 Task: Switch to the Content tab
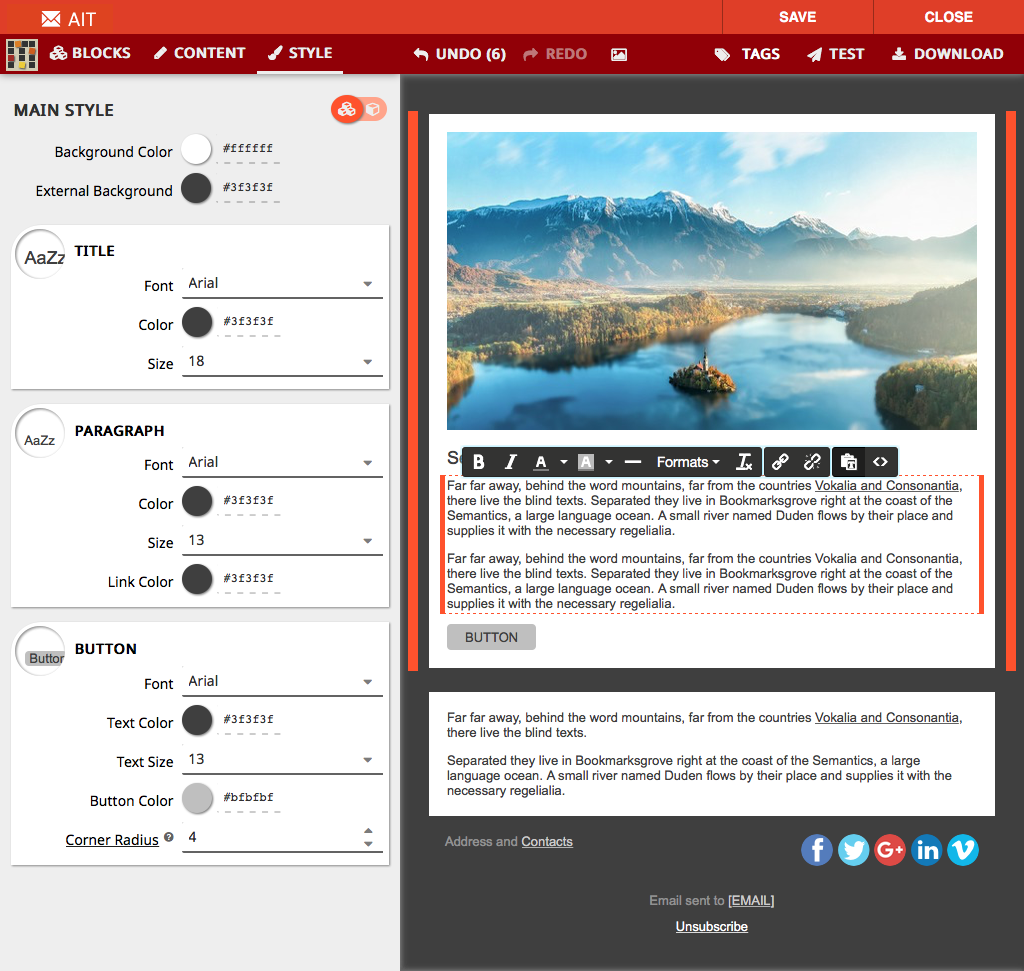coord(200,54)
